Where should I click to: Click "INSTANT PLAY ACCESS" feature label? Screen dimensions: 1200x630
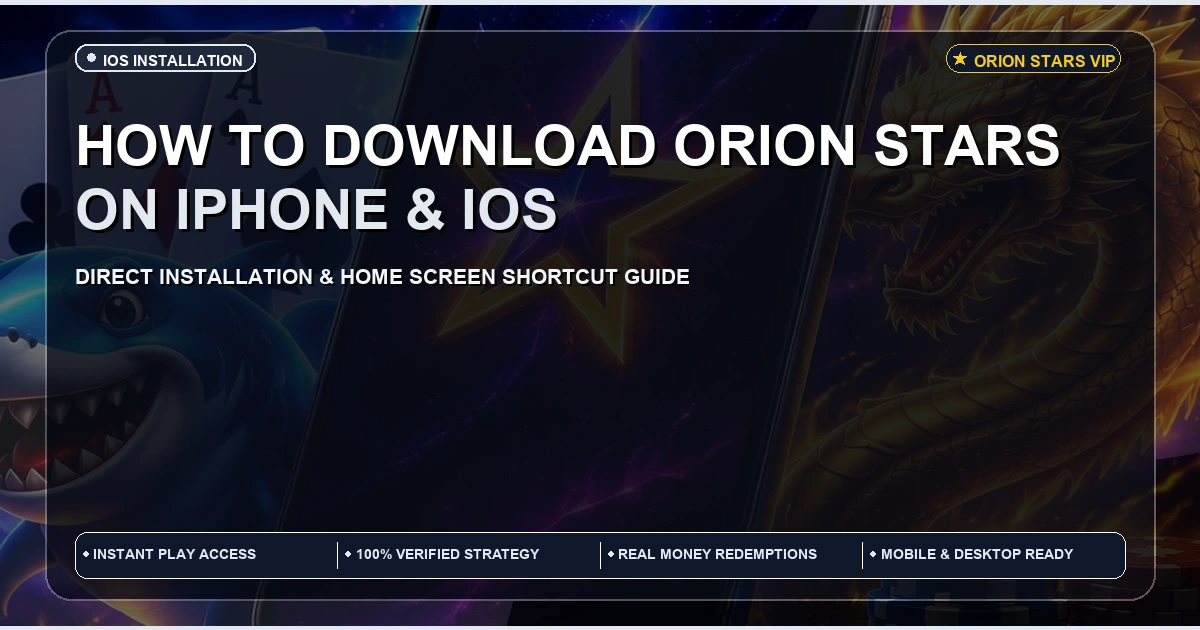click(x=174, y=554)
